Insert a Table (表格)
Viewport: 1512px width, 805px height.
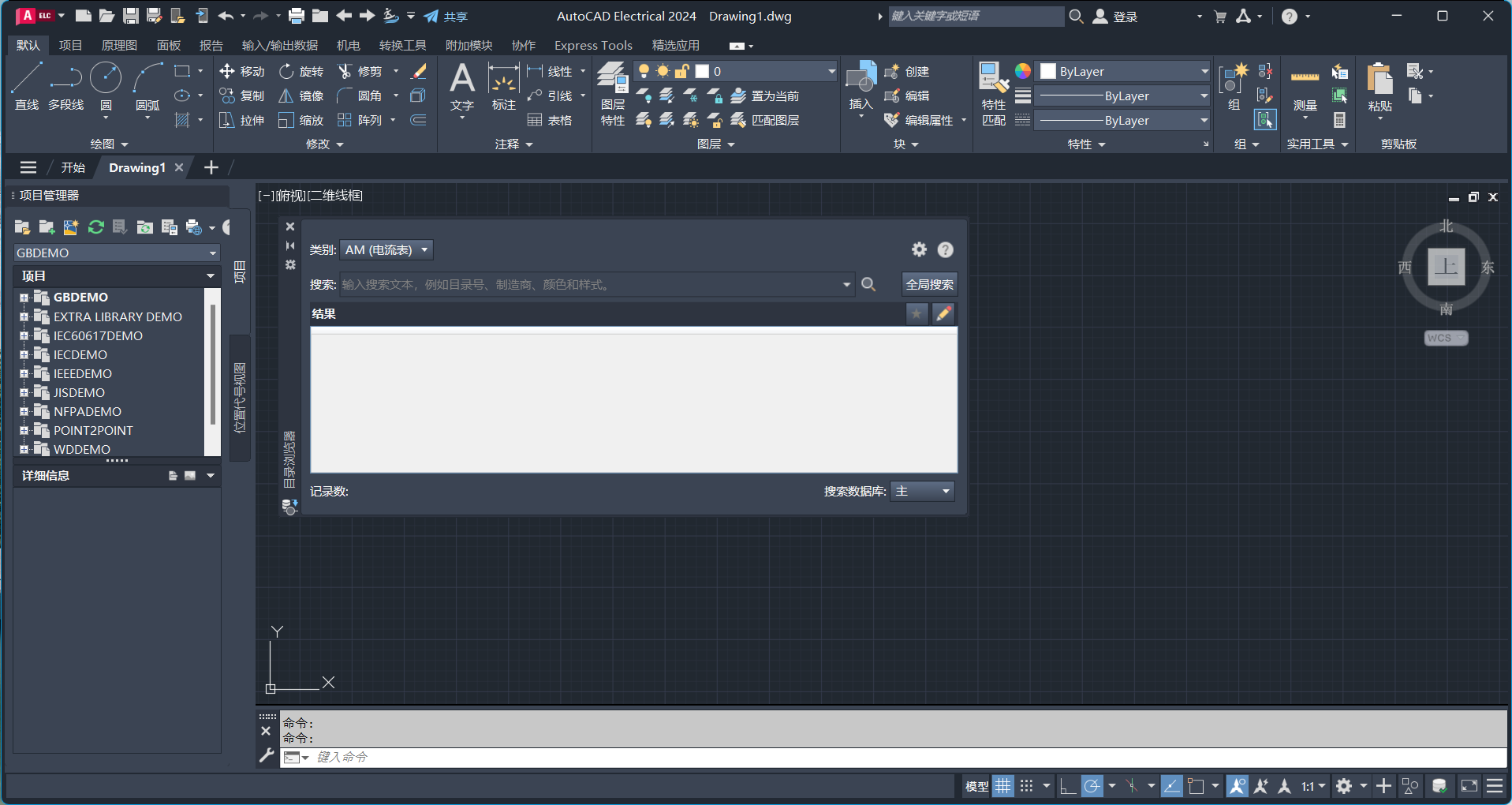[x=550, y=121]
